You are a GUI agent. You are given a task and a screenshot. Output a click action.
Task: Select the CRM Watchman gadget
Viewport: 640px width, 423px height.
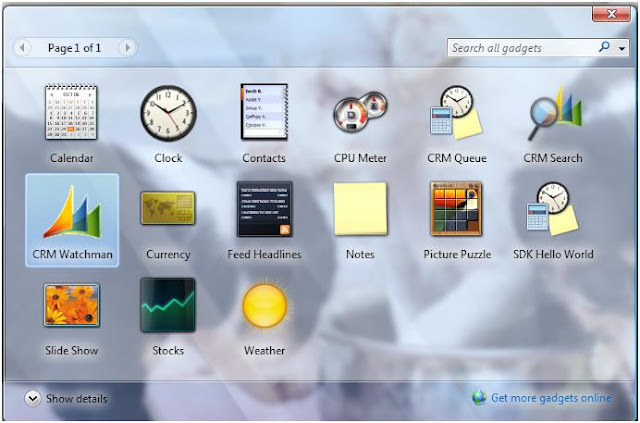click(x=72, y=220)
